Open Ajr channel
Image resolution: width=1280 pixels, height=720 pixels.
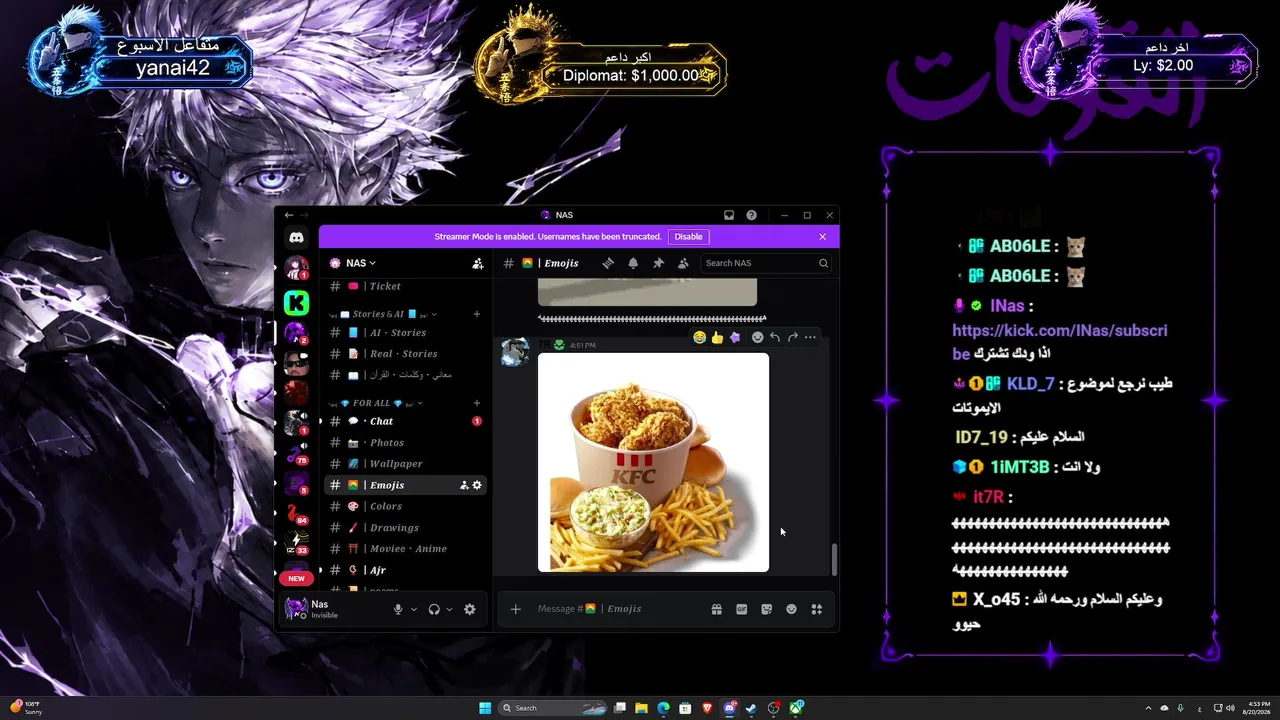tap(406, 570)
